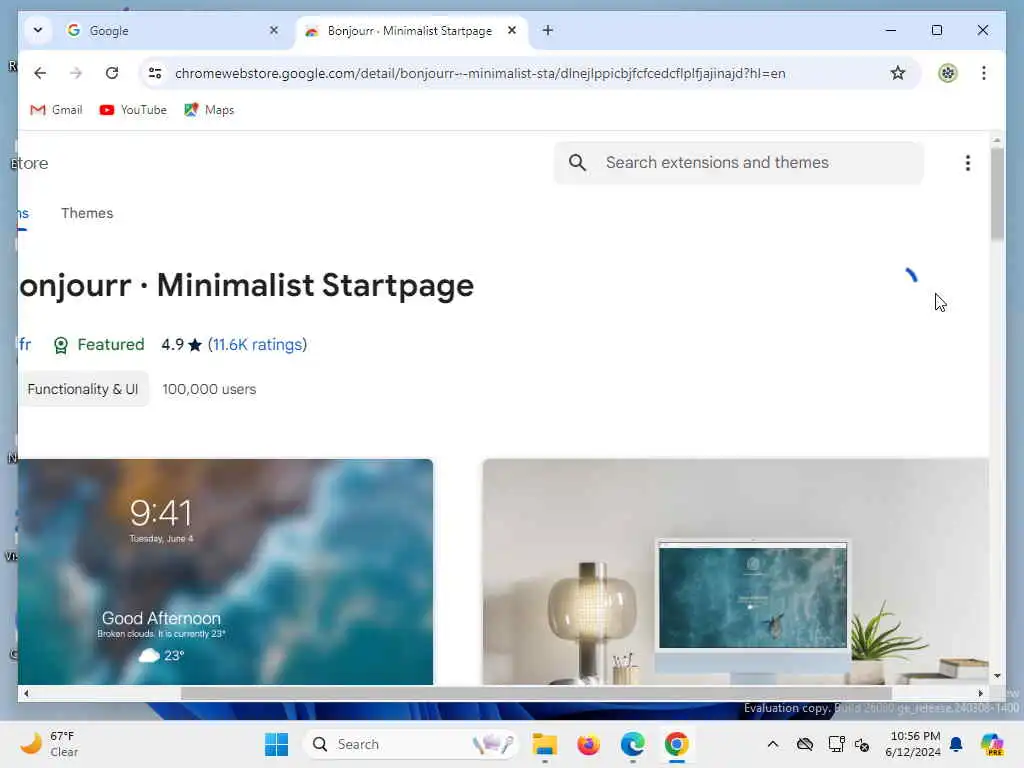Open Gmail bookmark
This screenshot has width=1024, height=768.
[x=56, y=110]
